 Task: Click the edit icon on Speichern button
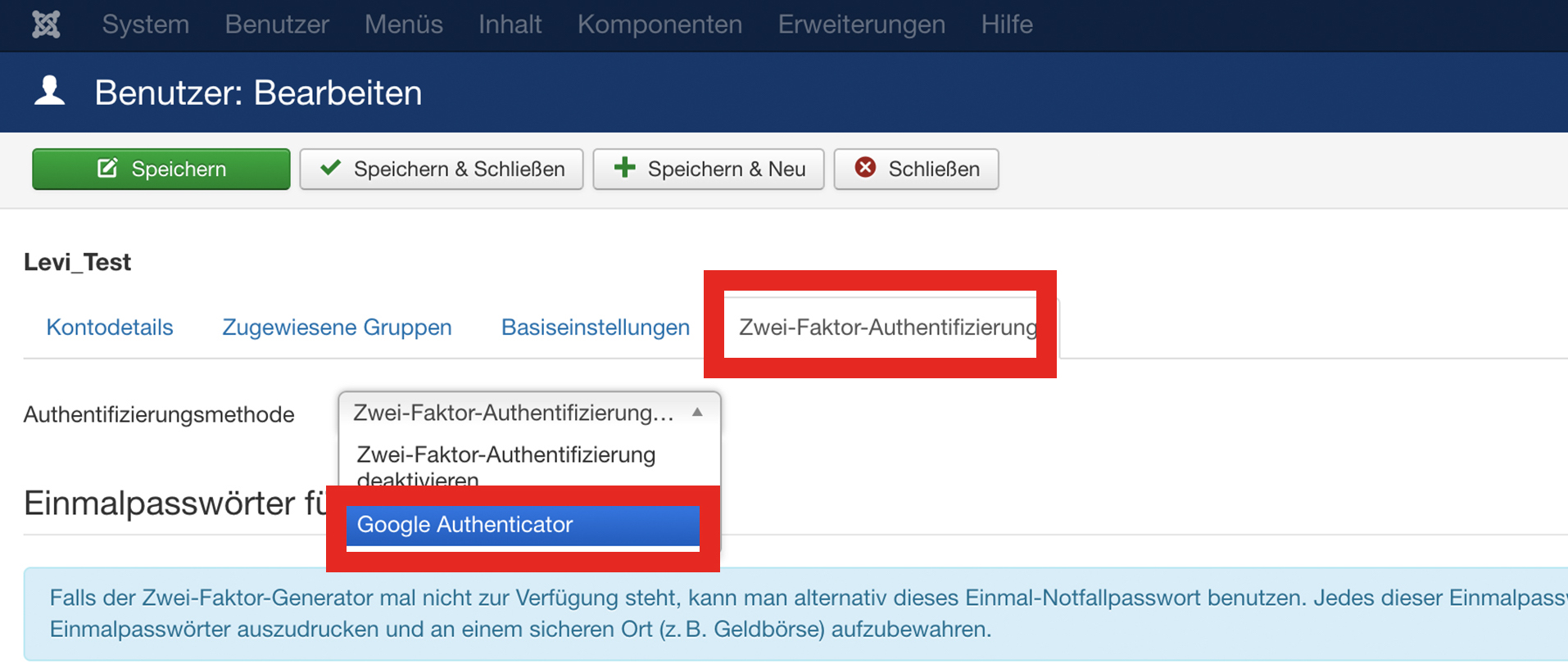107,169
